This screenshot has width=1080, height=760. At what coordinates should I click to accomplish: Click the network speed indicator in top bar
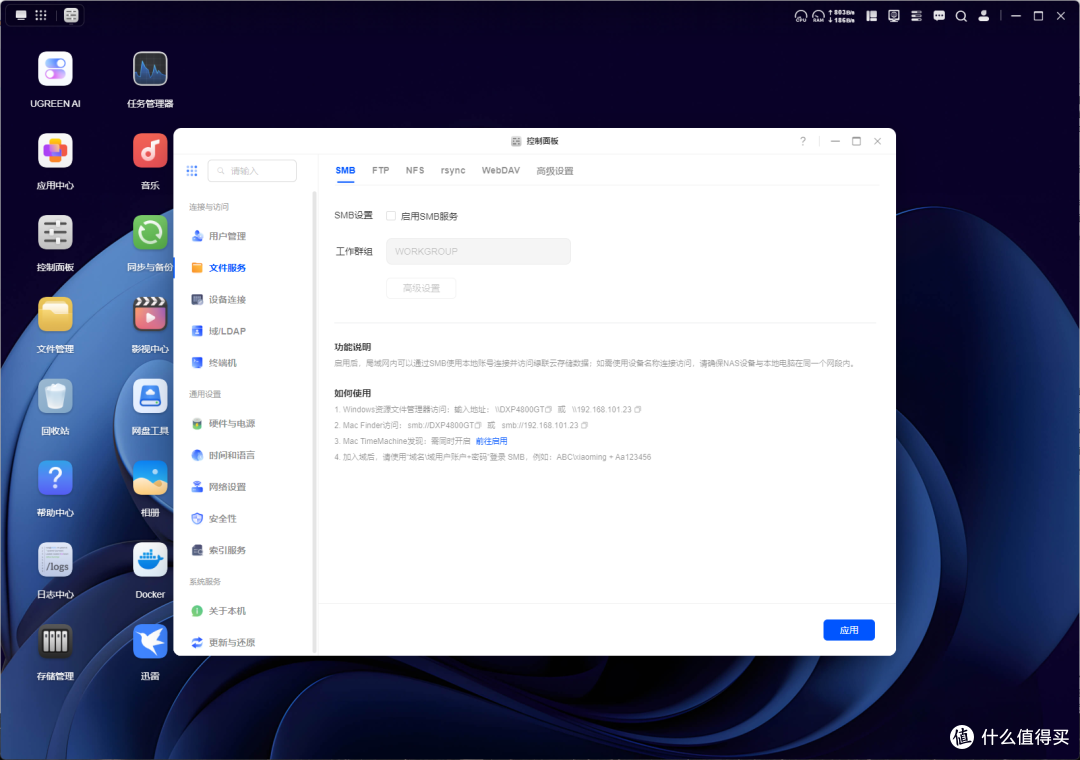(x=841, y=16)
